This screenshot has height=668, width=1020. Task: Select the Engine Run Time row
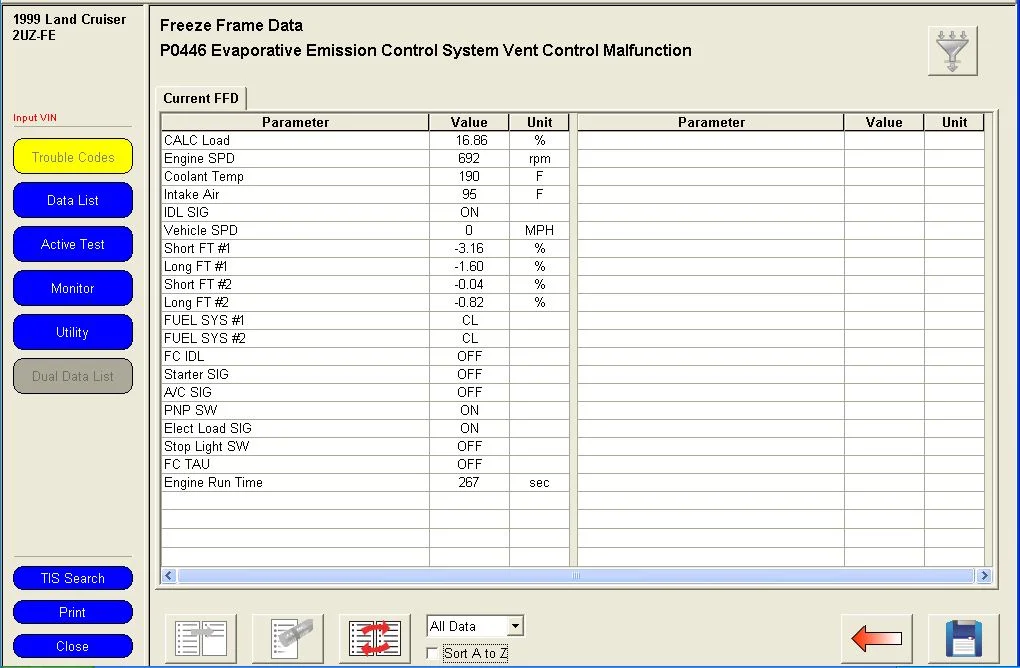(x=366, y=483)
